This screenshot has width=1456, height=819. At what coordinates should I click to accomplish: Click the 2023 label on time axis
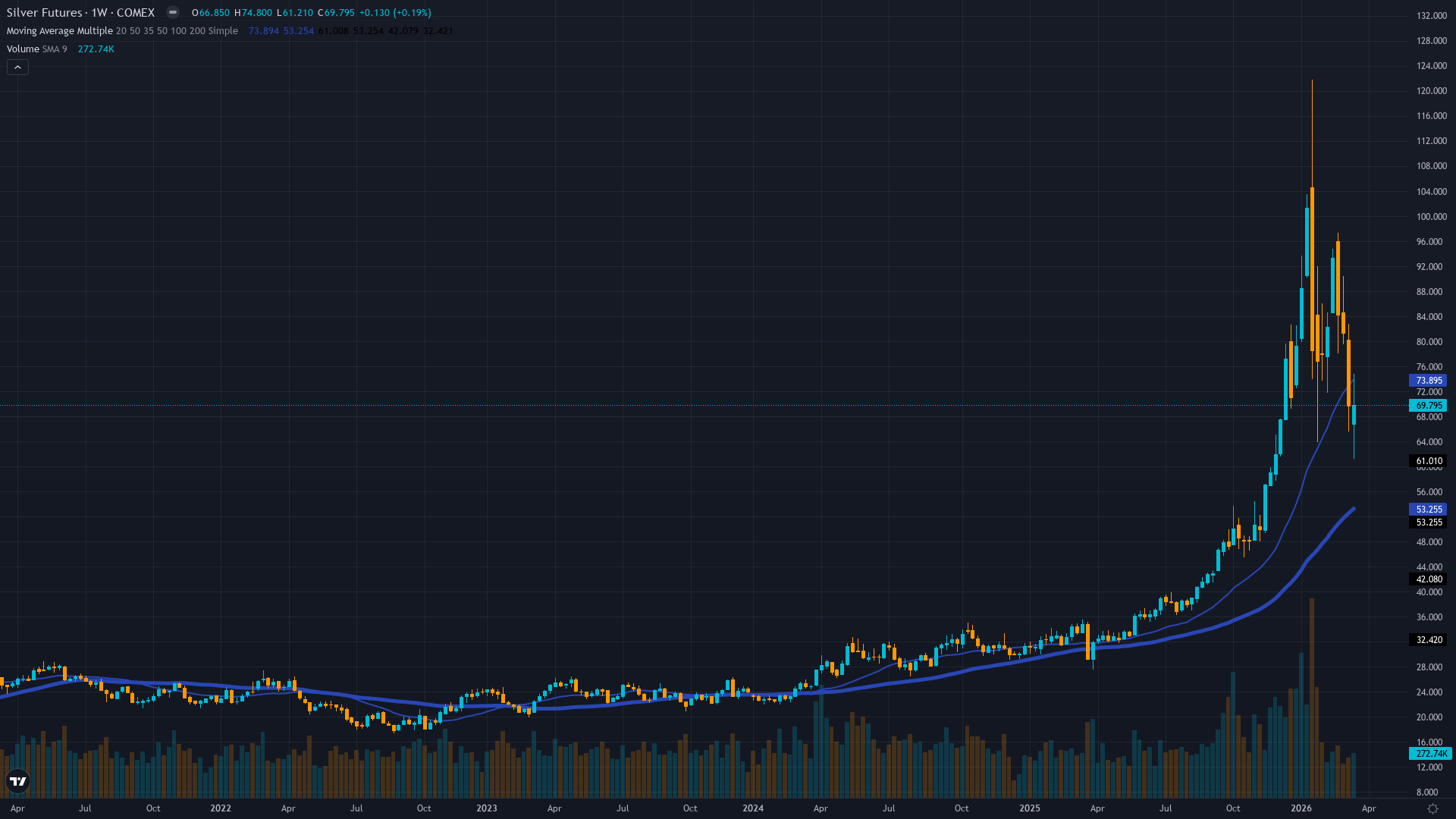pyautogui.click(x=487, y=808)
